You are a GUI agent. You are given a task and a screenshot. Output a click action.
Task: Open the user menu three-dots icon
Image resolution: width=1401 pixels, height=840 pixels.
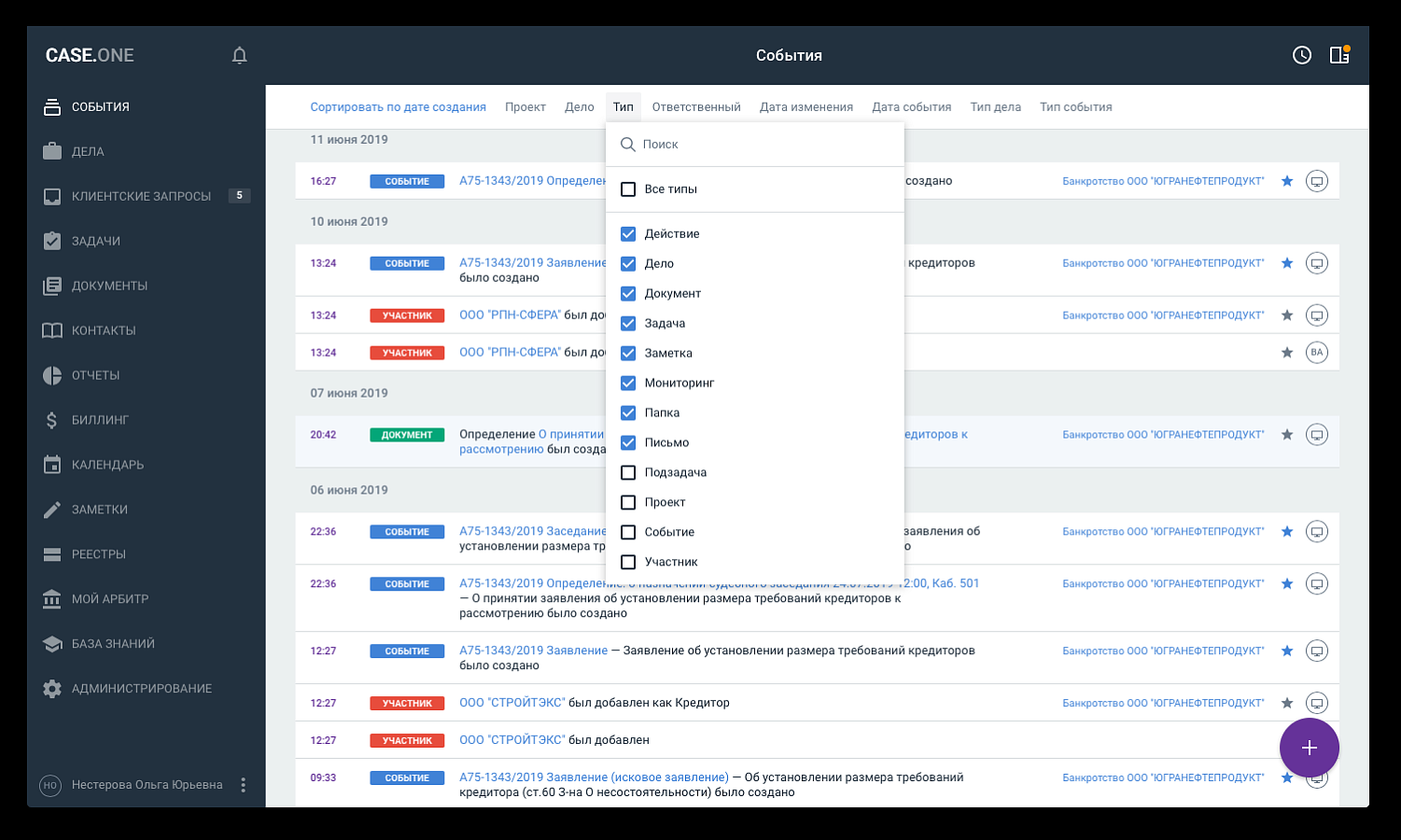point(244,785)
